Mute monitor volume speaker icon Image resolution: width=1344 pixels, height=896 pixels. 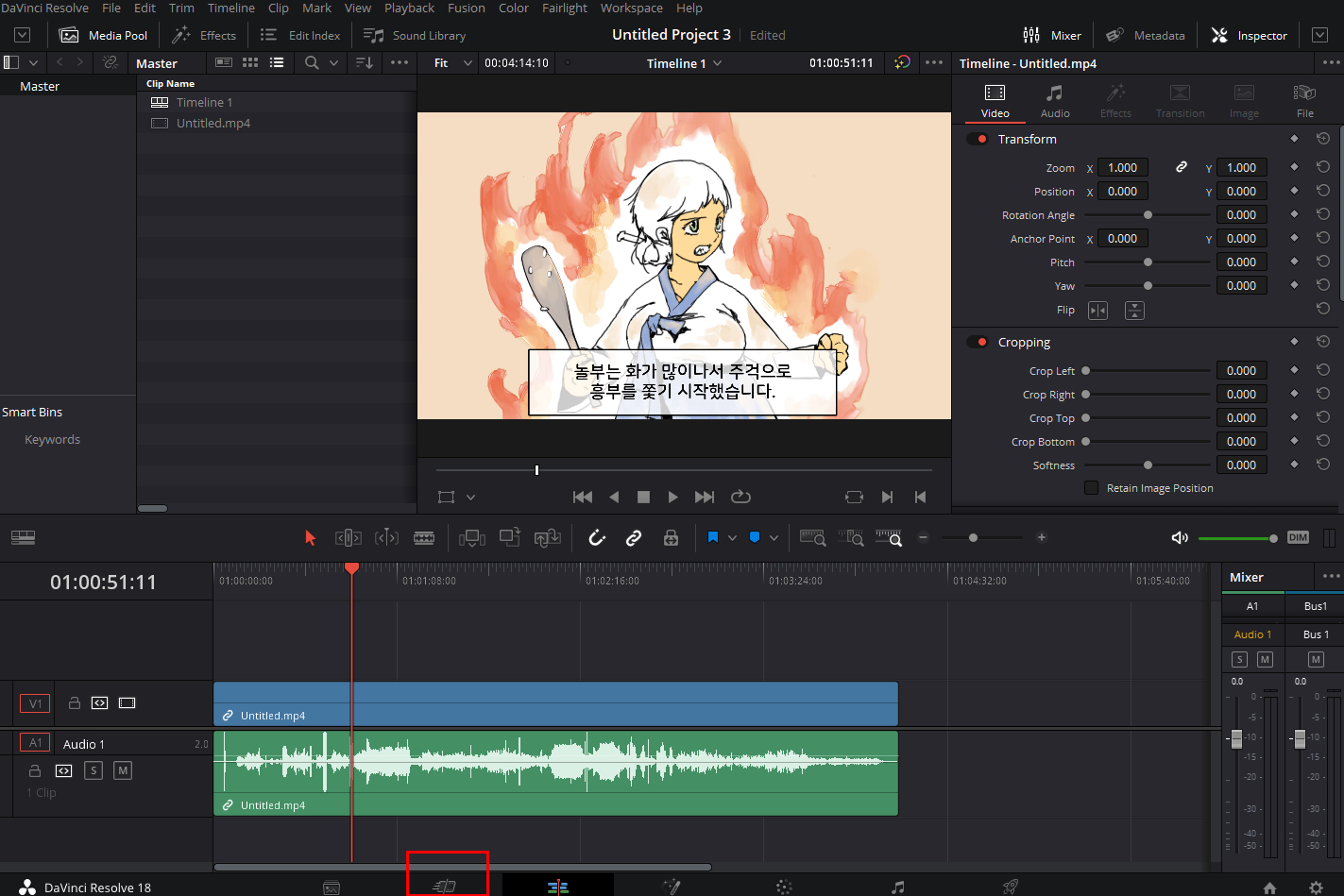(x=1180, y=537)
